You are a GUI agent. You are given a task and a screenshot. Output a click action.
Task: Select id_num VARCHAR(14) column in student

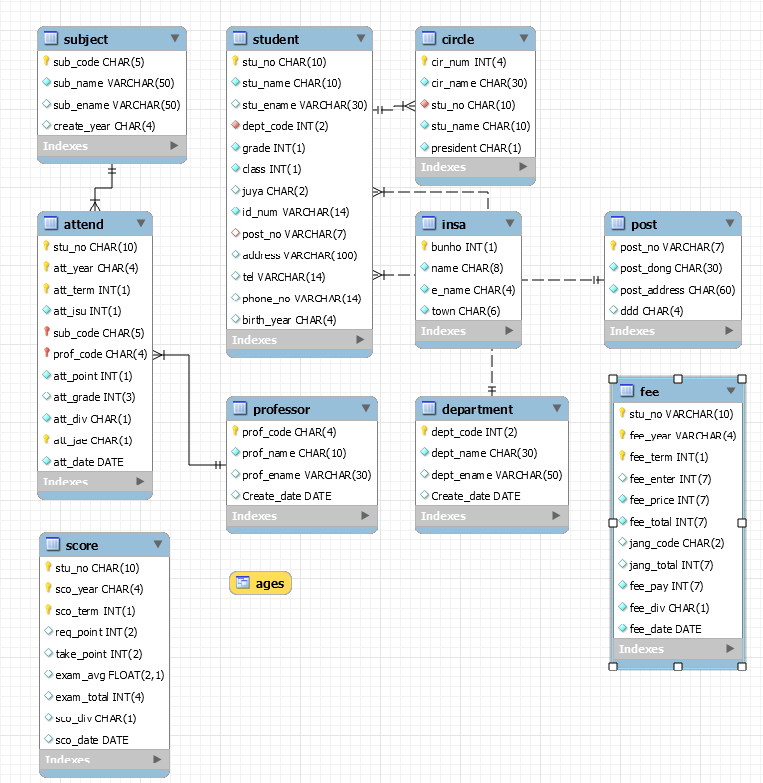(x=300, y=212)
